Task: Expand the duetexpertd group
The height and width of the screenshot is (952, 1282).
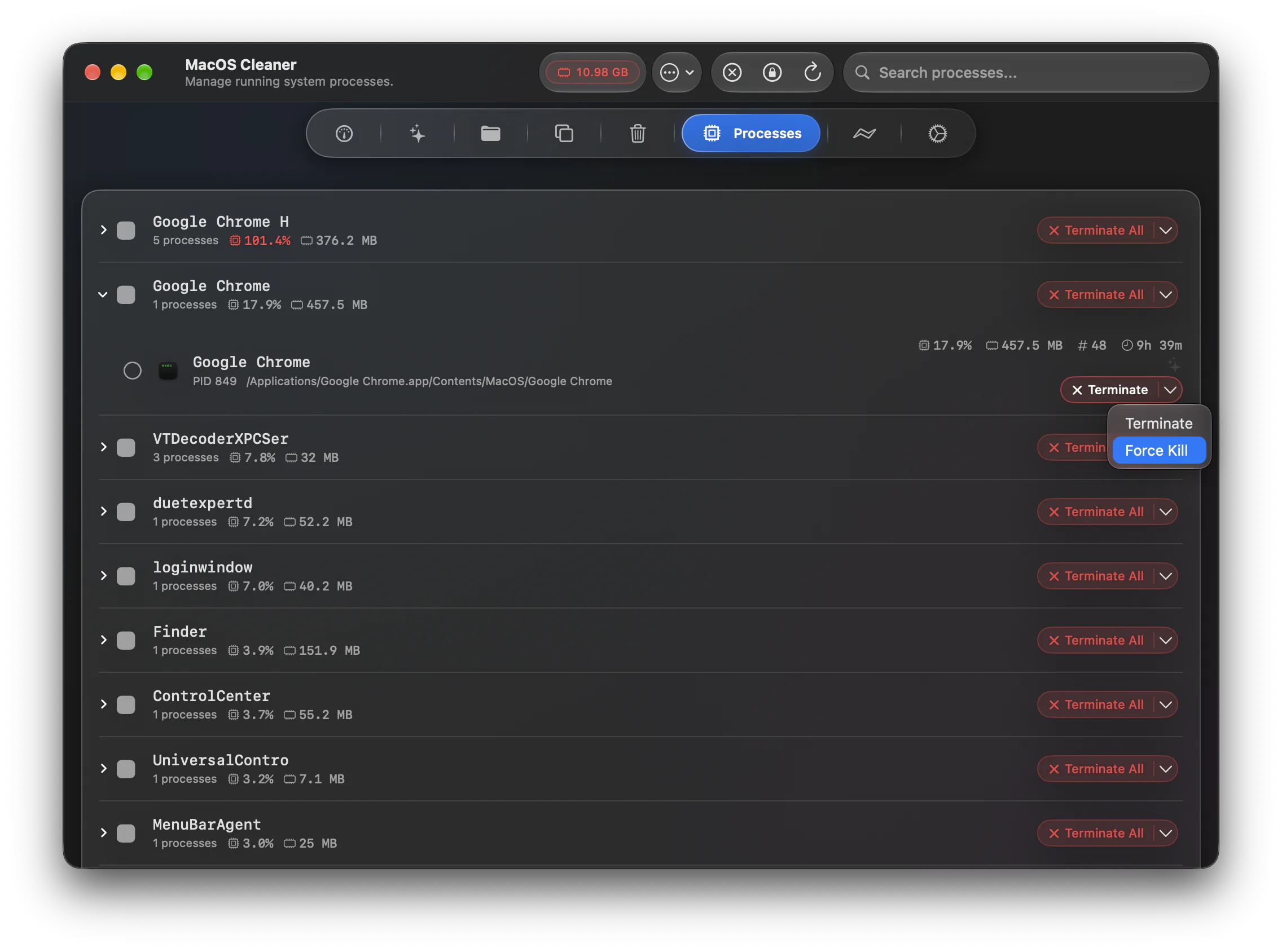Action: click(x=103, y=511)
